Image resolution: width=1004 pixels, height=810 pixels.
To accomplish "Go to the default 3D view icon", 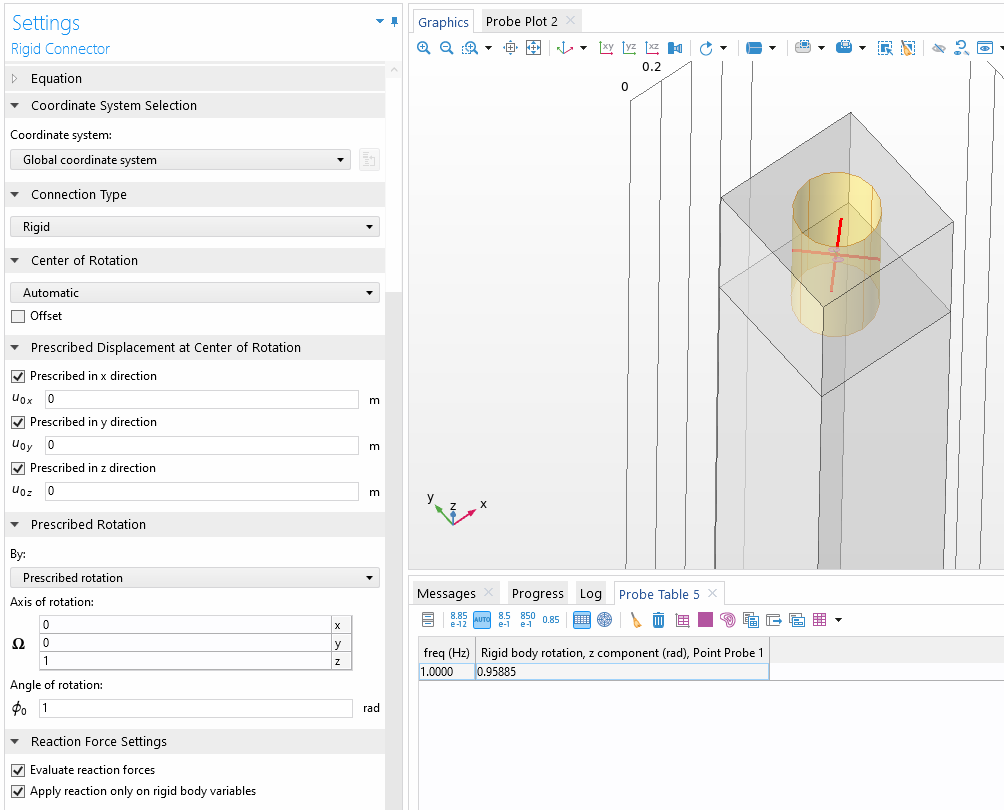I will point(565,48).
